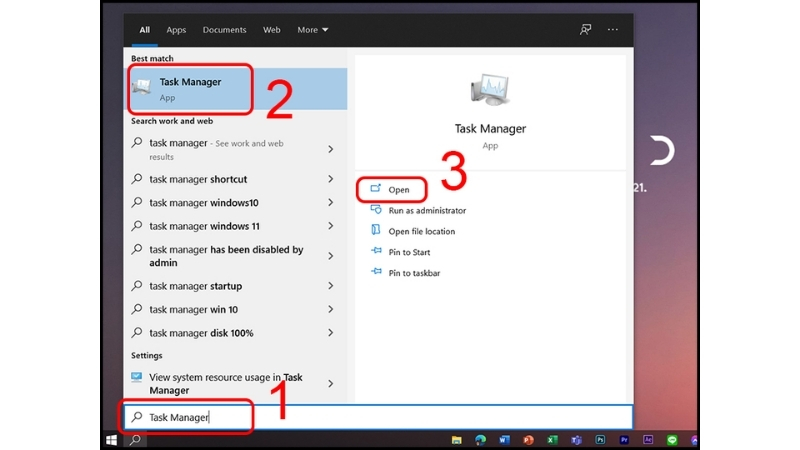Viewport: 800px width, 450px height.
Task: Select the All search tab
Action: 144,30
